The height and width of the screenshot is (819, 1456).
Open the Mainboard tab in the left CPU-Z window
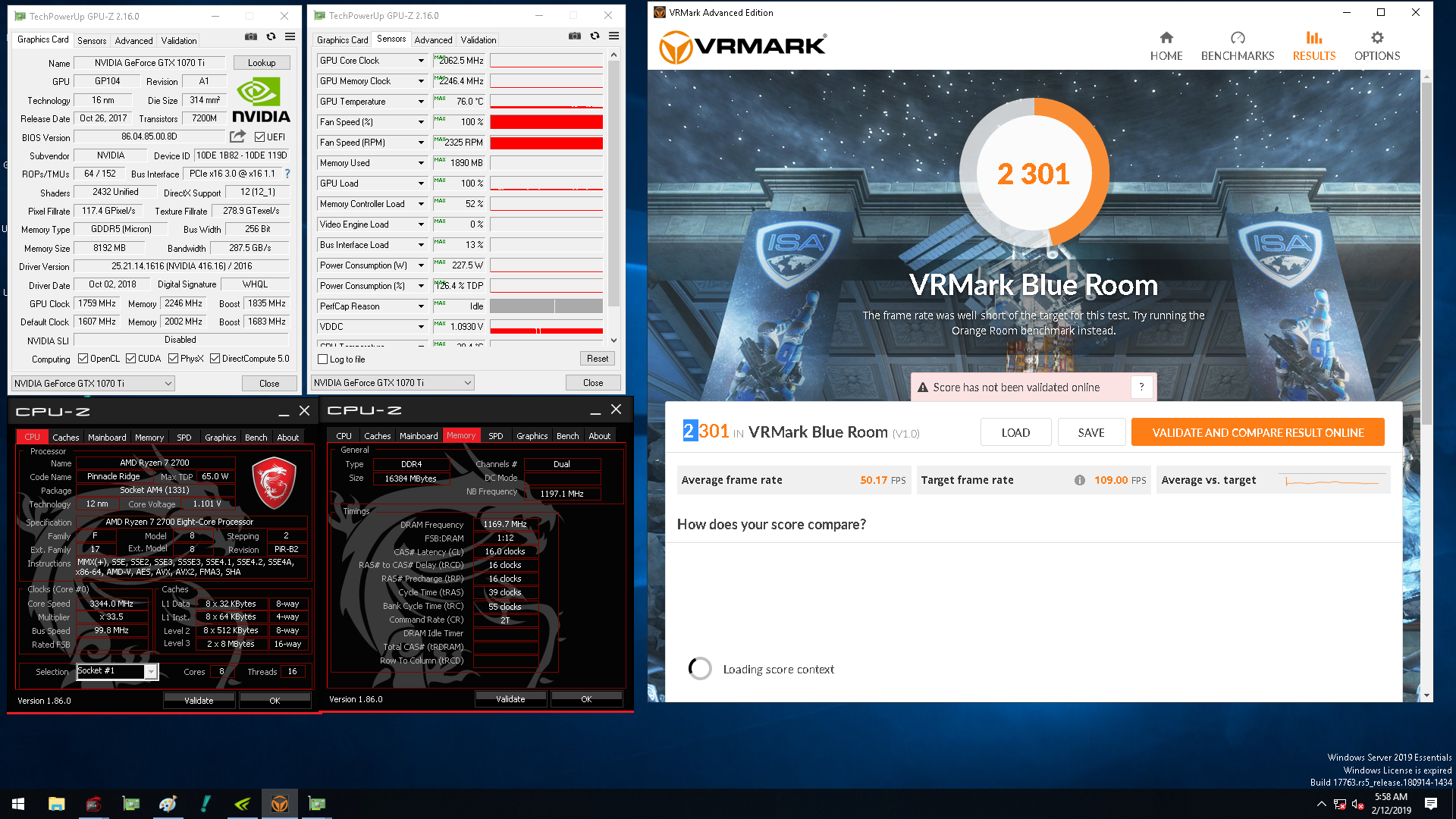pyautogui.click(x=107, y=438)
